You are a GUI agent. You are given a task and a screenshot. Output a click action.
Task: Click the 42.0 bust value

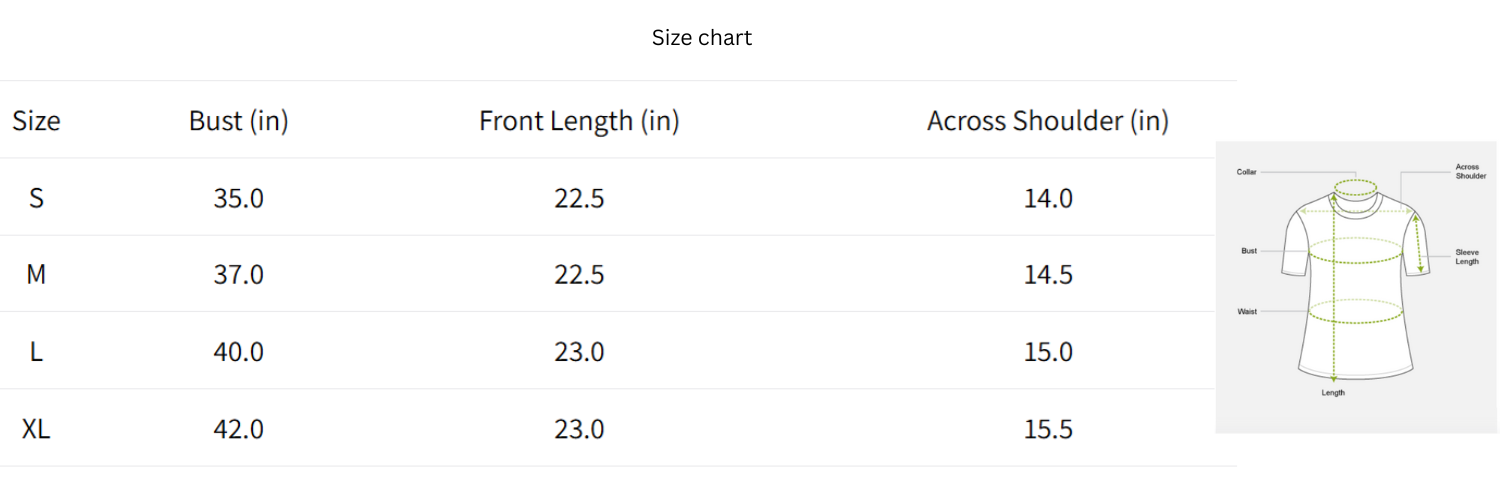pos(238,429)
